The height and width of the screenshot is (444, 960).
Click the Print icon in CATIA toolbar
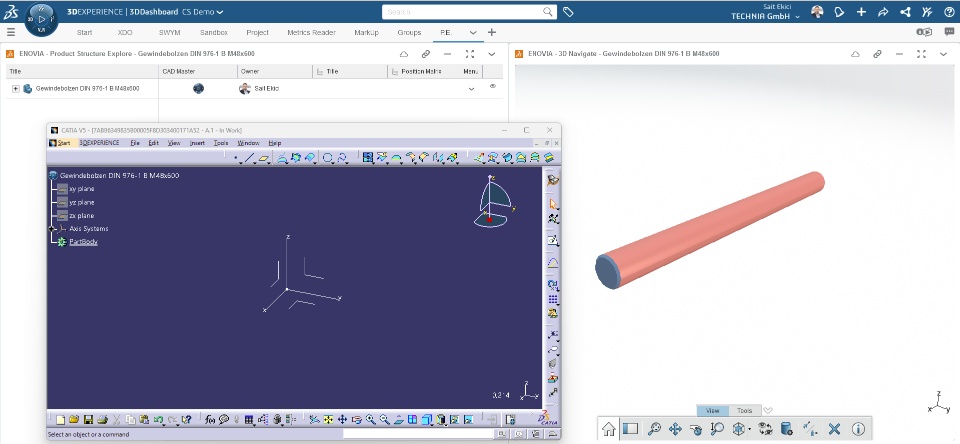pos(103,420)
